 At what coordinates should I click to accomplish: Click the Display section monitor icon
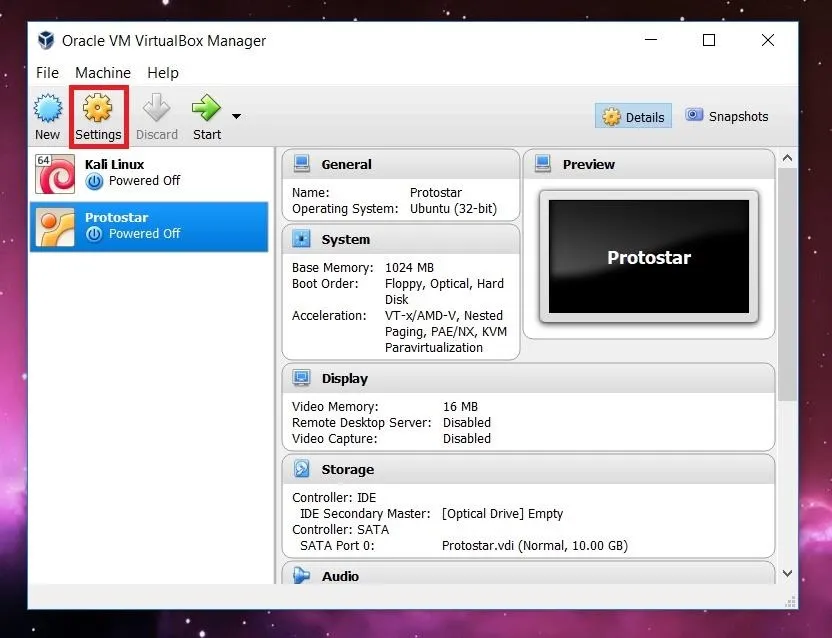tap(301, 379)
